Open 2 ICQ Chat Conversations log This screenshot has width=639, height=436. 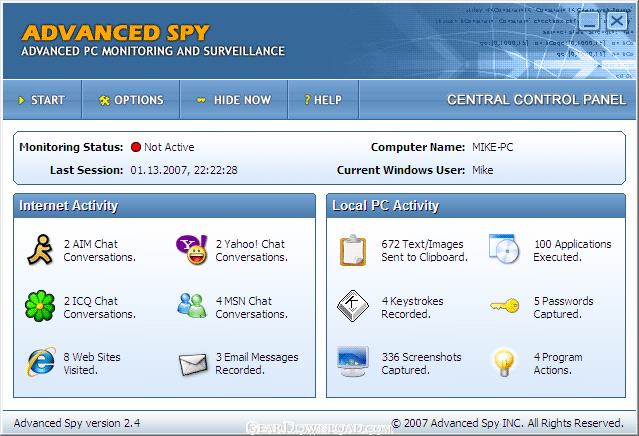pyautogui.click(x=99, y=308)
